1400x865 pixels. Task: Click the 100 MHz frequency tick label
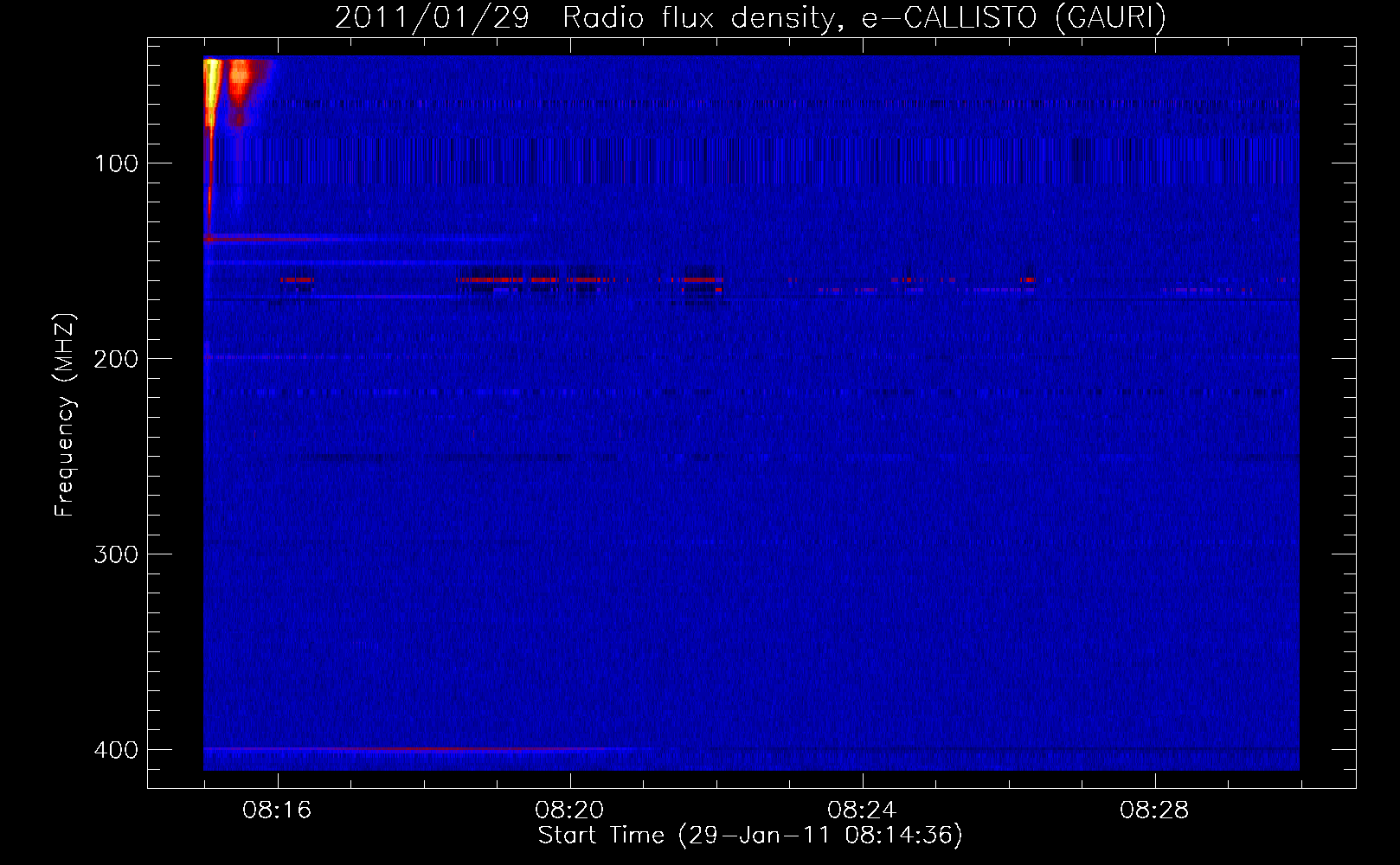click(x=116, y=163)
